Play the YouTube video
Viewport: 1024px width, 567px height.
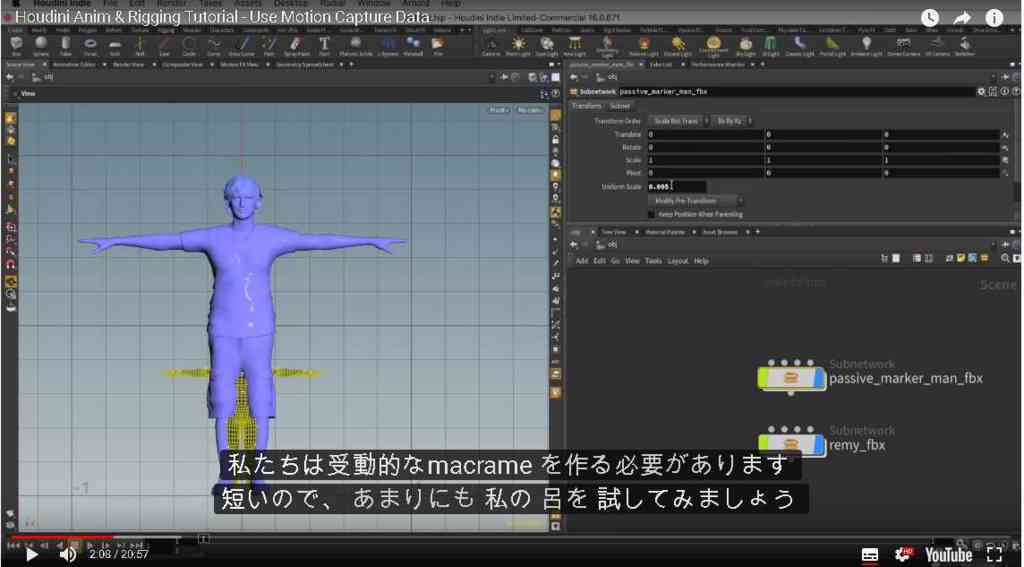31,555
